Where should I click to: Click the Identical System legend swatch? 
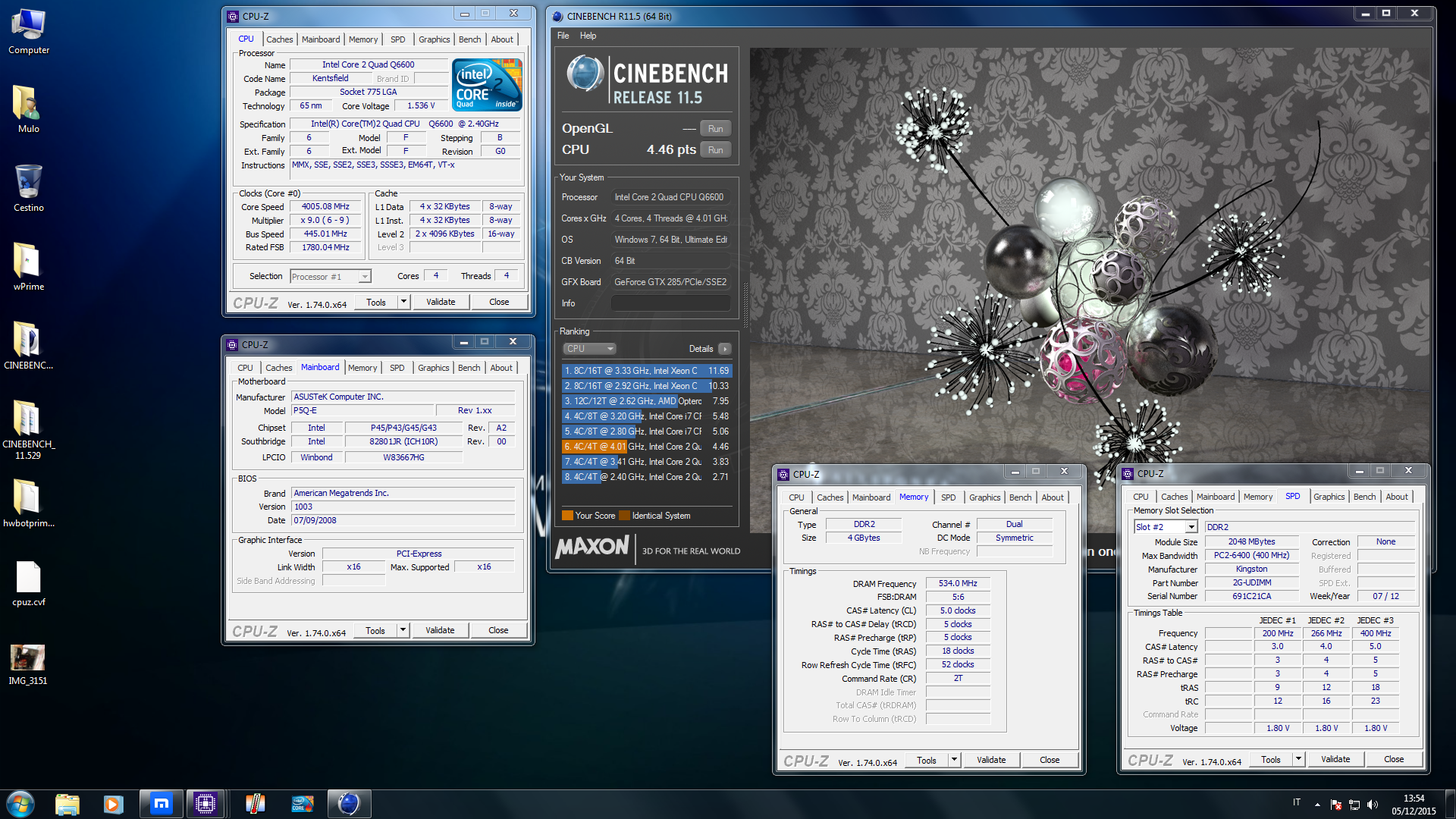coord(624,516)
